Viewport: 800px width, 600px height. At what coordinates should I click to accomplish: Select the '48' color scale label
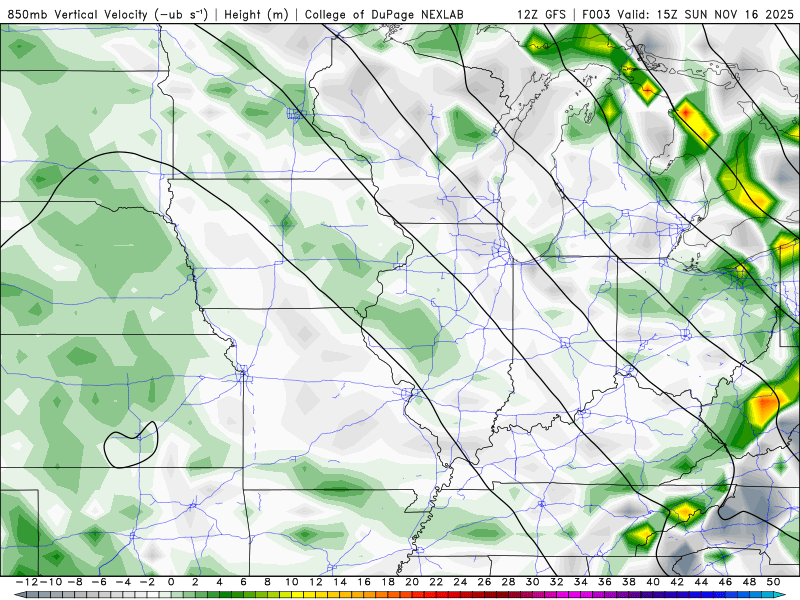tap(749, 582)
